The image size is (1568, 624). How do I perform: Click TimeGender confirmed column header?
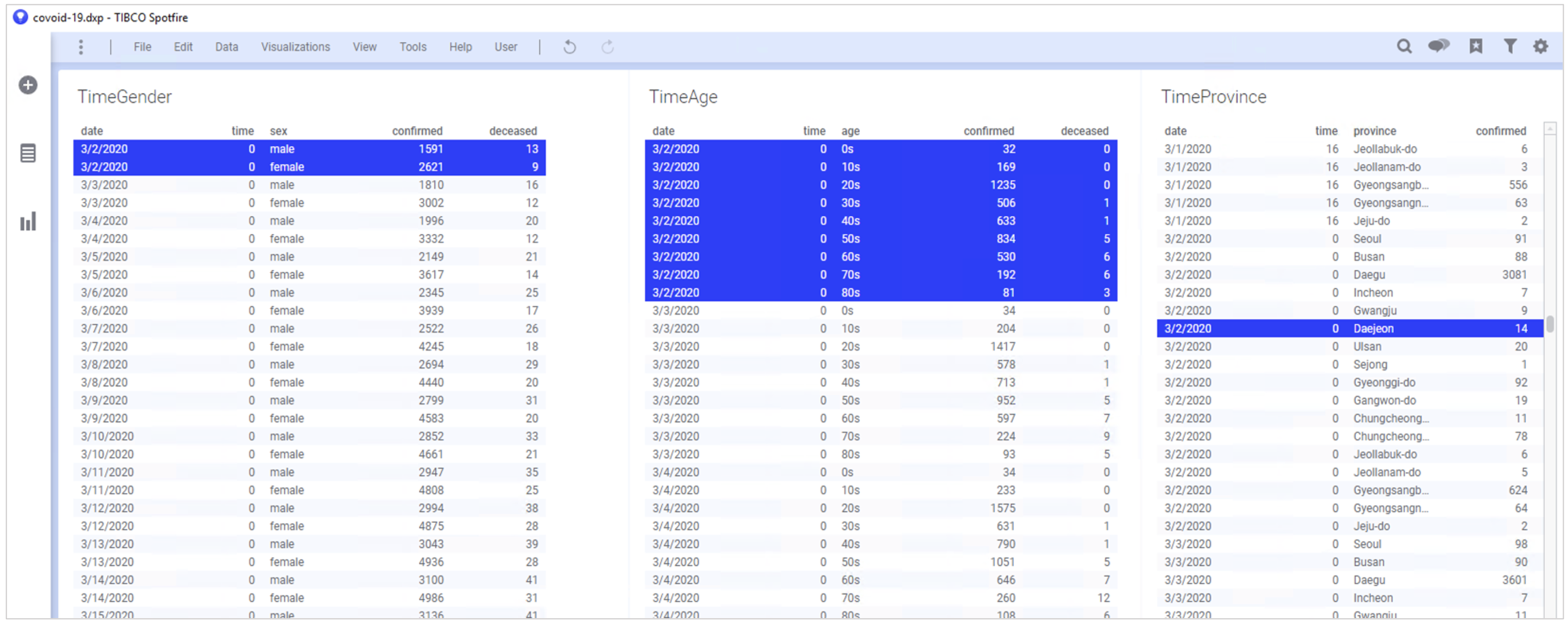(417, 131)
